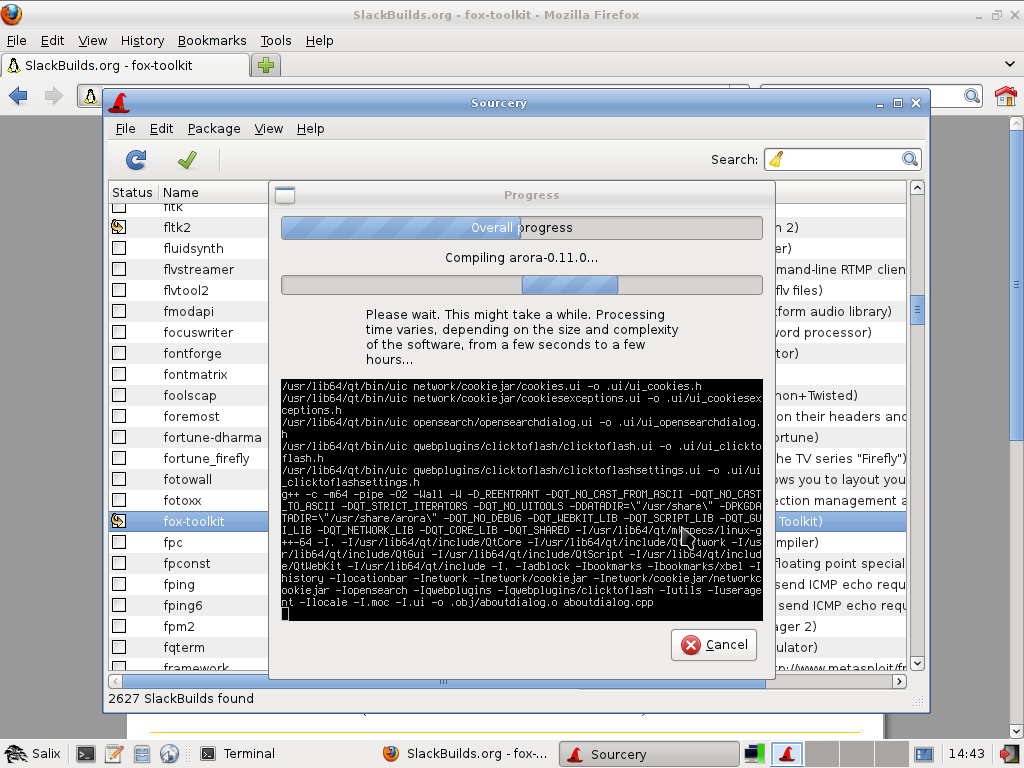Screen dimensions: 1024x768
Task: Focus the Sourcery Search input field
Action: tap(842, 159)
